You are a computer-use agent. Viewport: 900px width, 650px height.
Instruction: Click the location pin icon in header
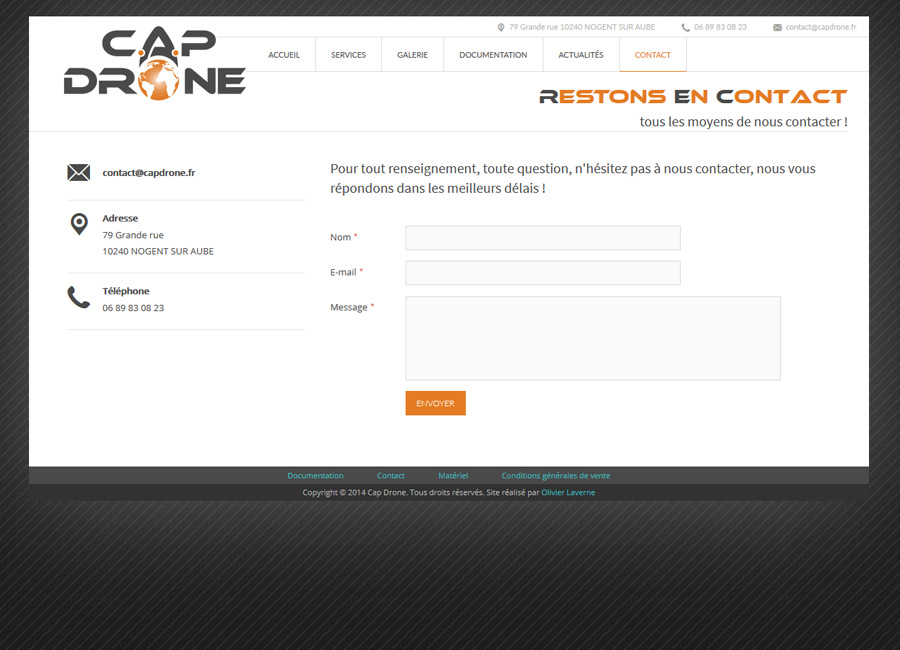501,28
